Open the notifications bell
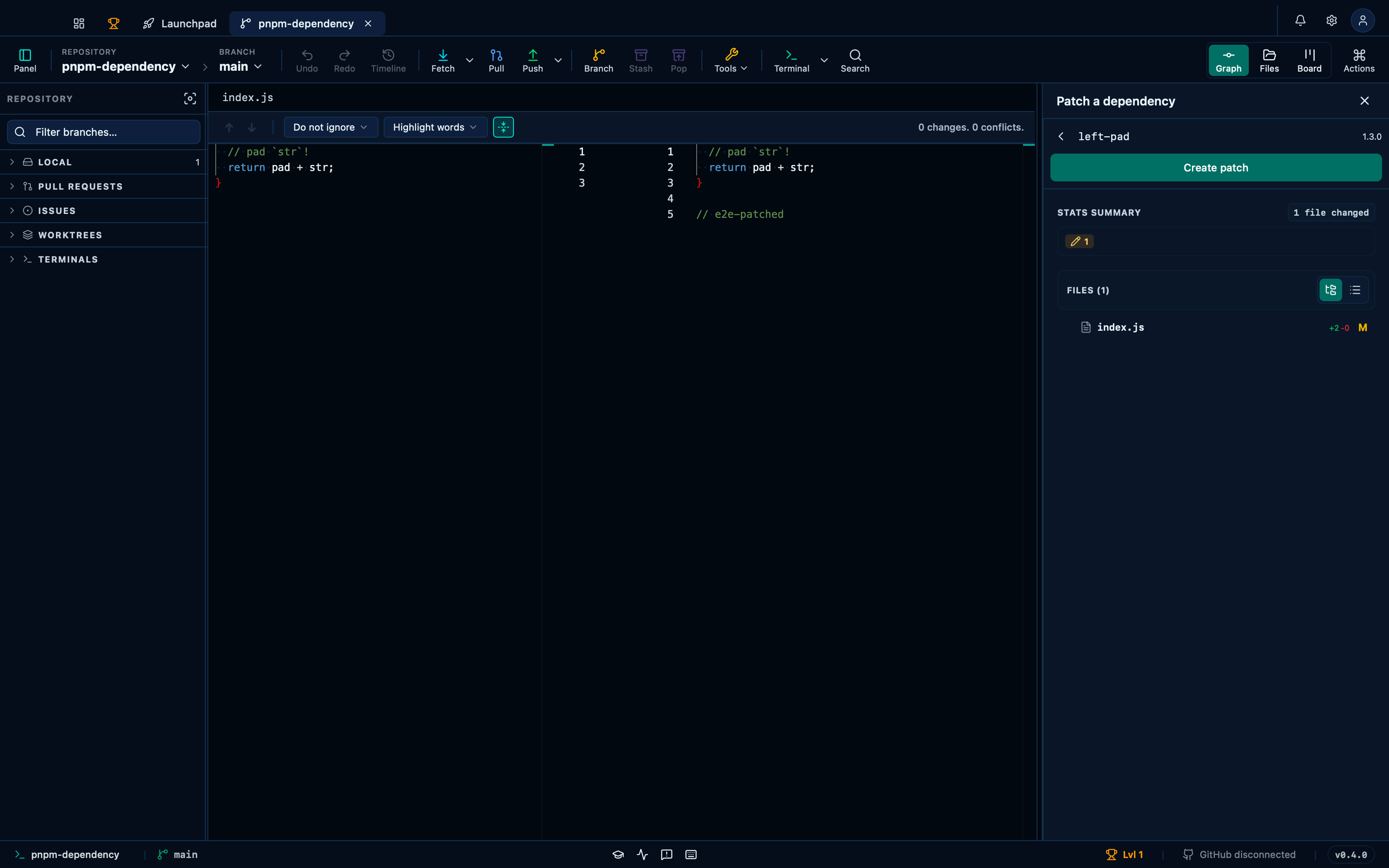This screenshot has height=868, width=1389. (x=1300, y=21)
